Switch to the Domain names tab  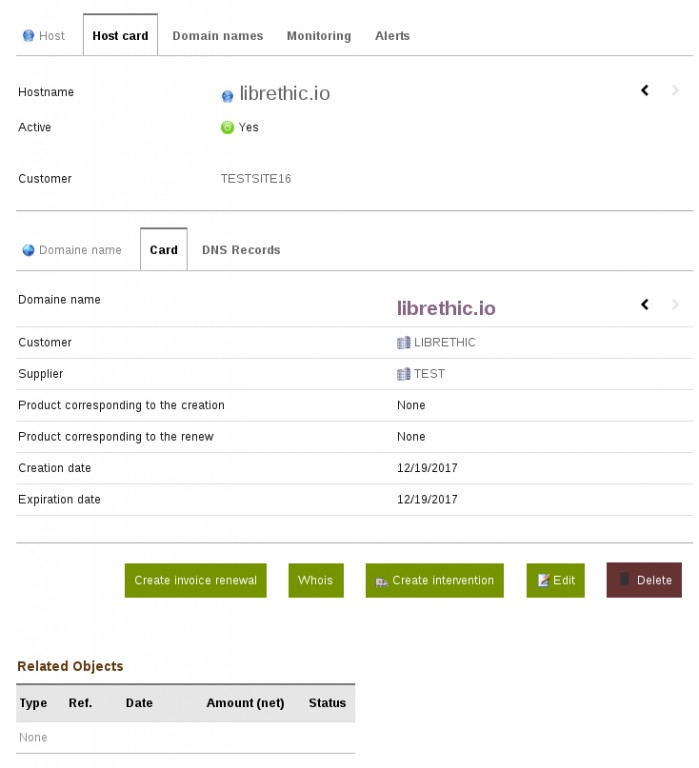217,36
